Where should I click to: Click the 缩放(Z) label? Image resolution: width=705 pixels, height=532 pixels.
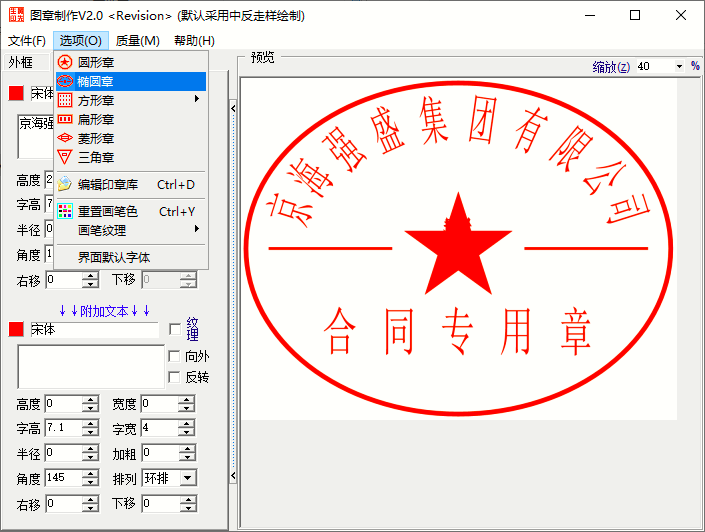pos(611,67)
